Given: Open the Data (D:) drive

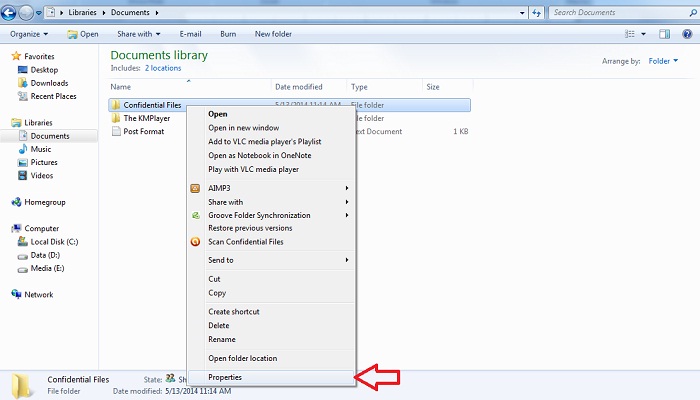Looking at the screenshot, I should (39, 255).
